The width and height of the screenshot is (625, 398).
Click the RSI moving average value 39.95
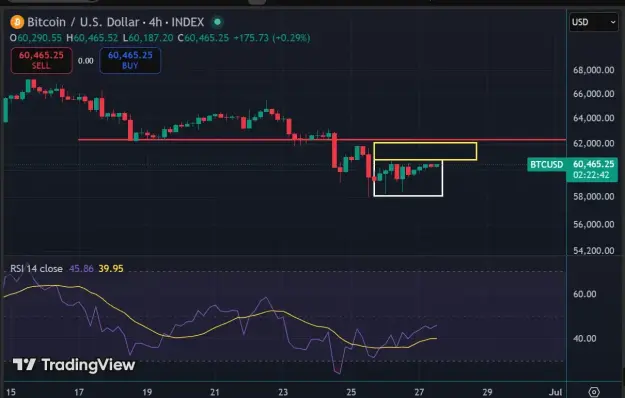tap(111, 269)
